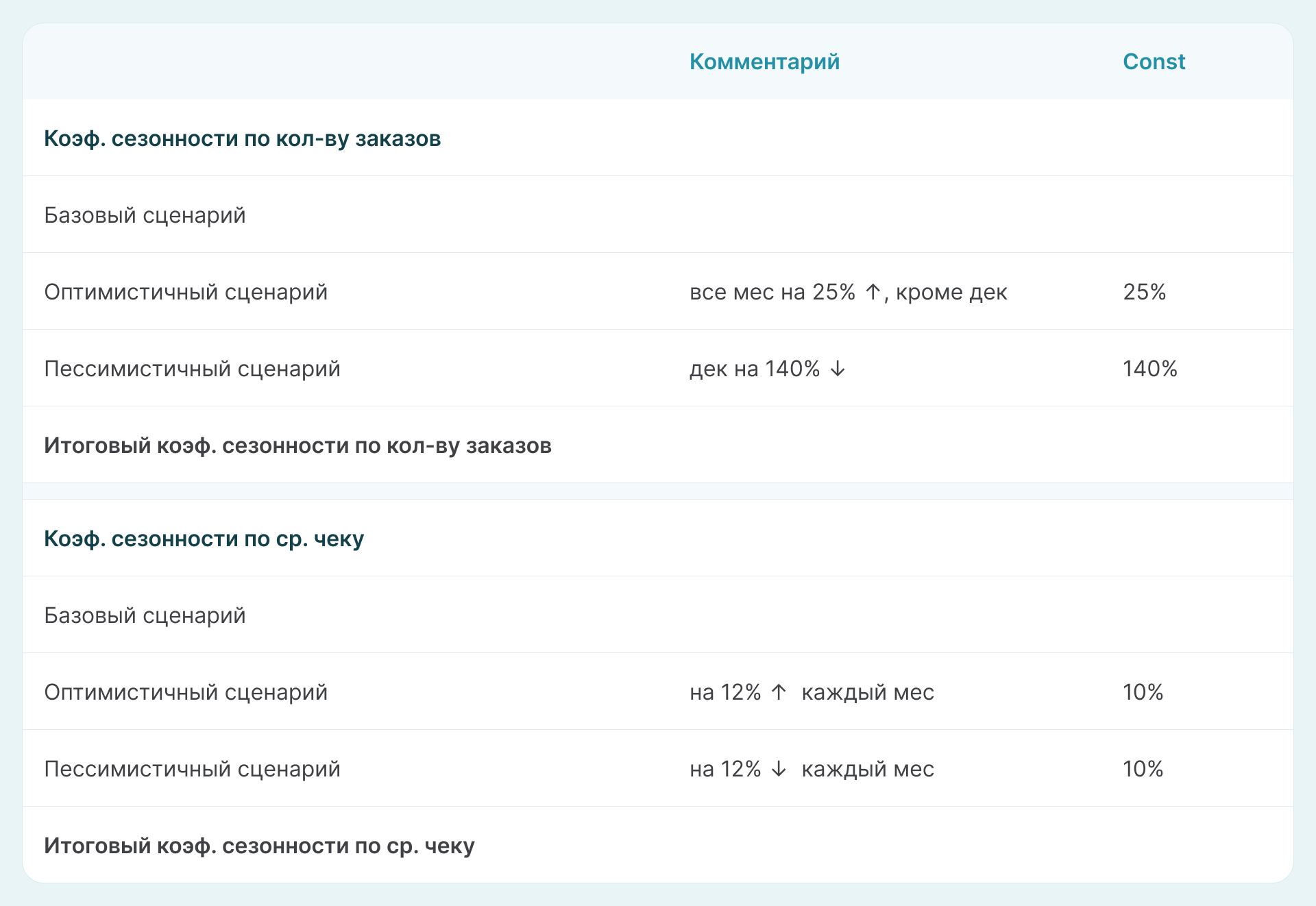The image size is (1316, 906).
Task: Click up arrow in на 12% comment
Action: click(779, 692)
